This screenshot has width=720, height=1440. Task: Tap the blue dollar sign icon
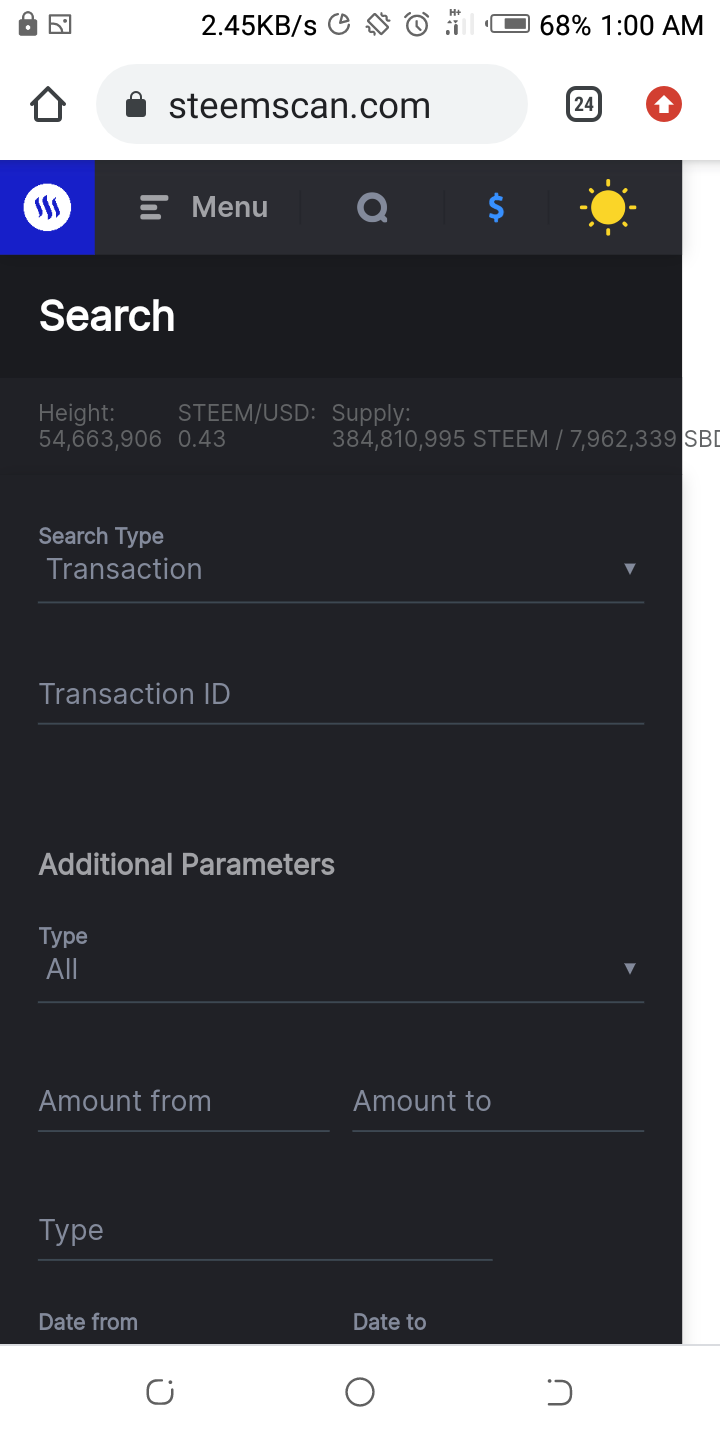coord(496,207)
